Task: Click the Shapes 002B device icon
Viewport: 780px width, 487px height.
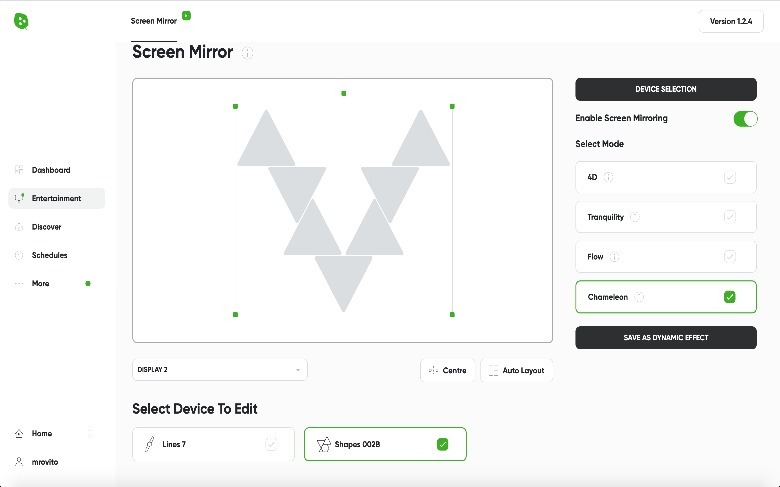Action: tap(324, 444)
